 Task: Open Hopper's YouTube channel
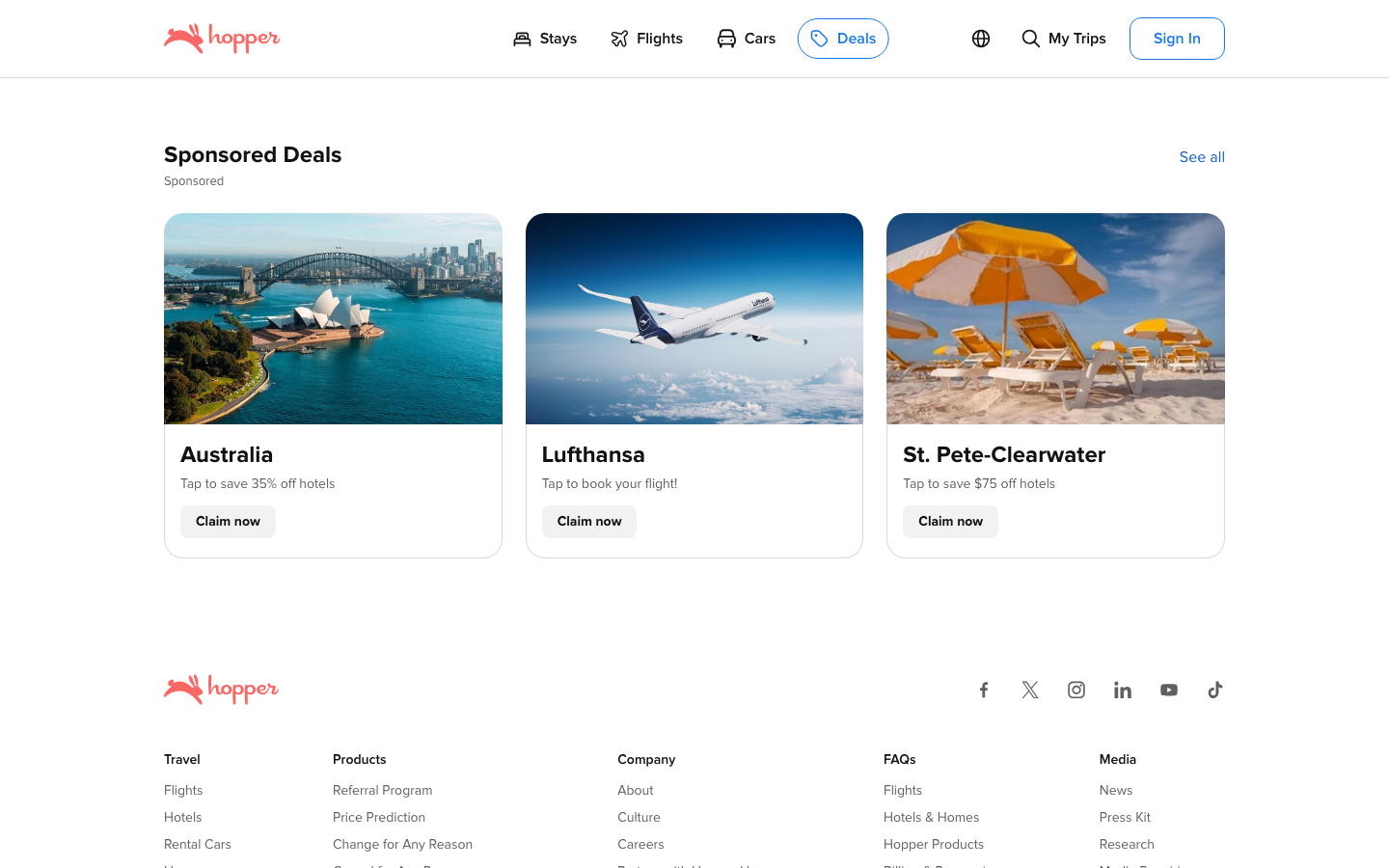tap(1169, 690)
